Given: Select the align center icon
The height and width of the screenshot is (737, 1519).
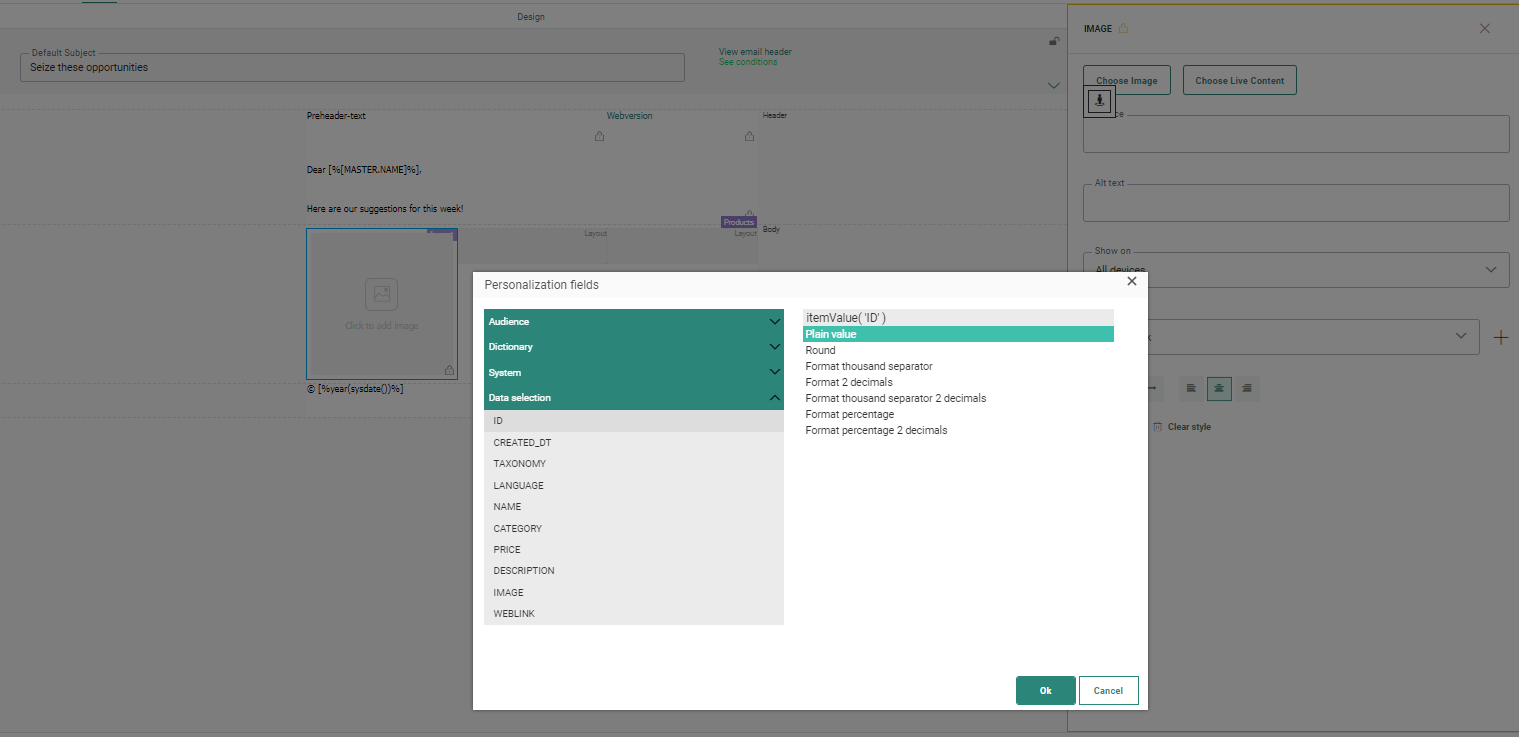Looking at the screenshot, I should [x=1219, y=388].
